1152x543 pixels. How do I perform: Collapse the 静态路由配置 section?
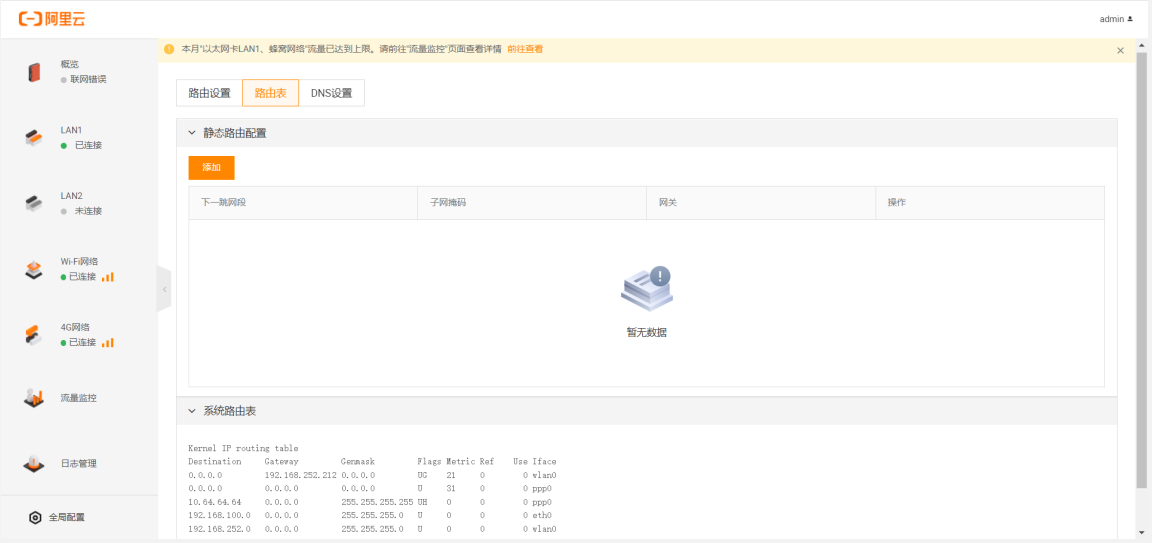[192, 133]
